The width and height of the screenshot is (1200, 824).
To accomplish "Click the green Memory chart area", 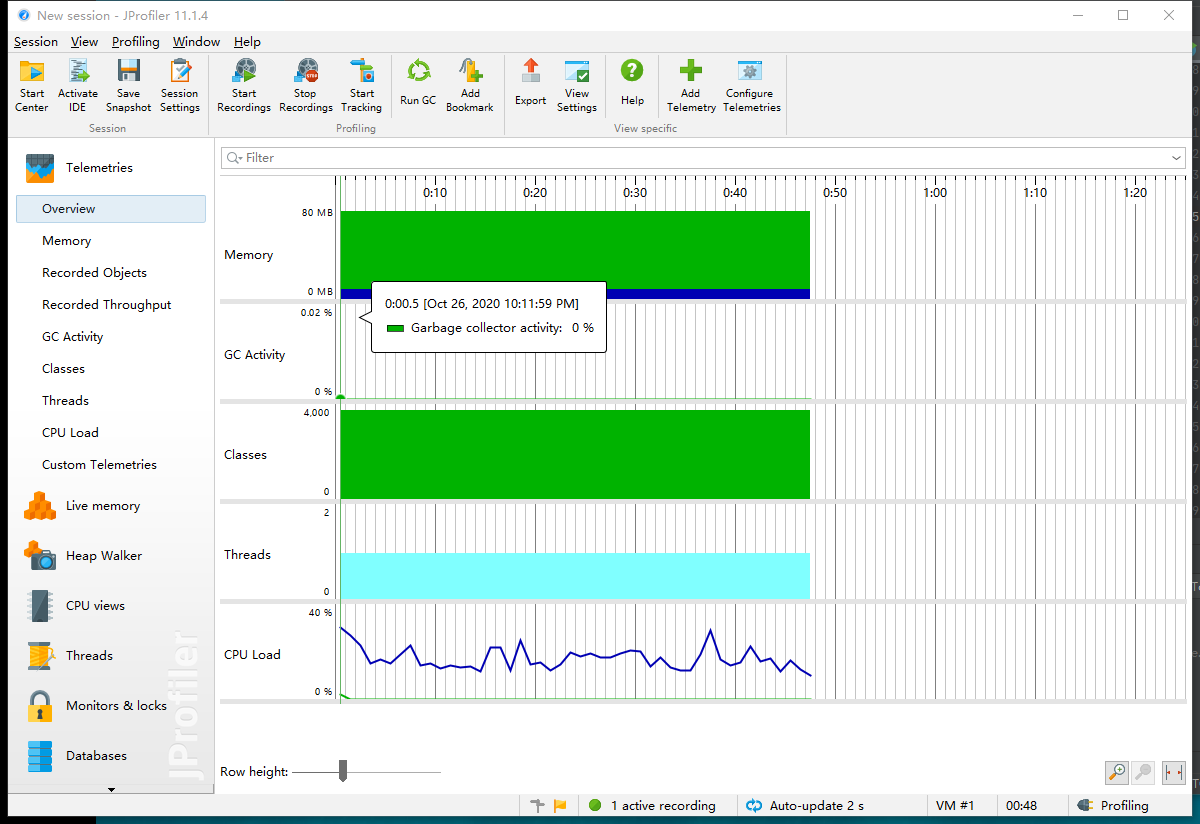I will coord(574,250).
